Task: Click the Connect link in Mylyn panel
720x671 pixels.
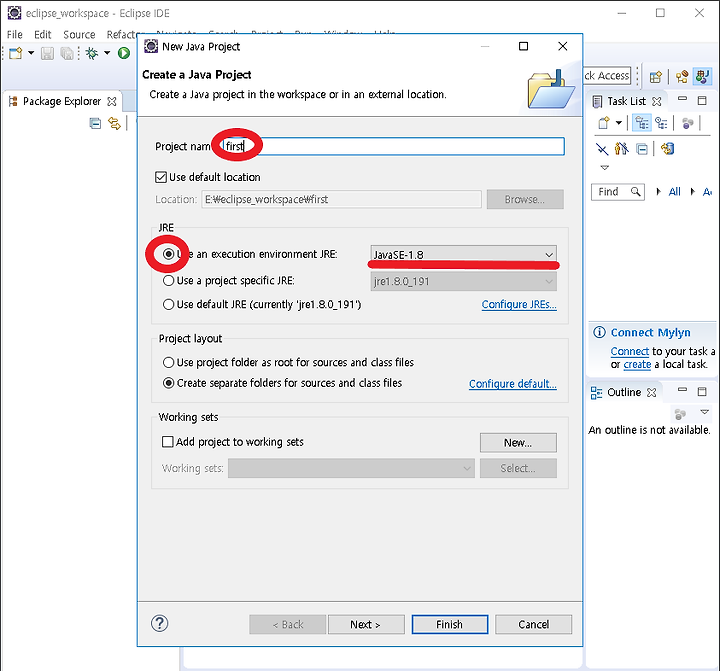Action: pos(630,351)
